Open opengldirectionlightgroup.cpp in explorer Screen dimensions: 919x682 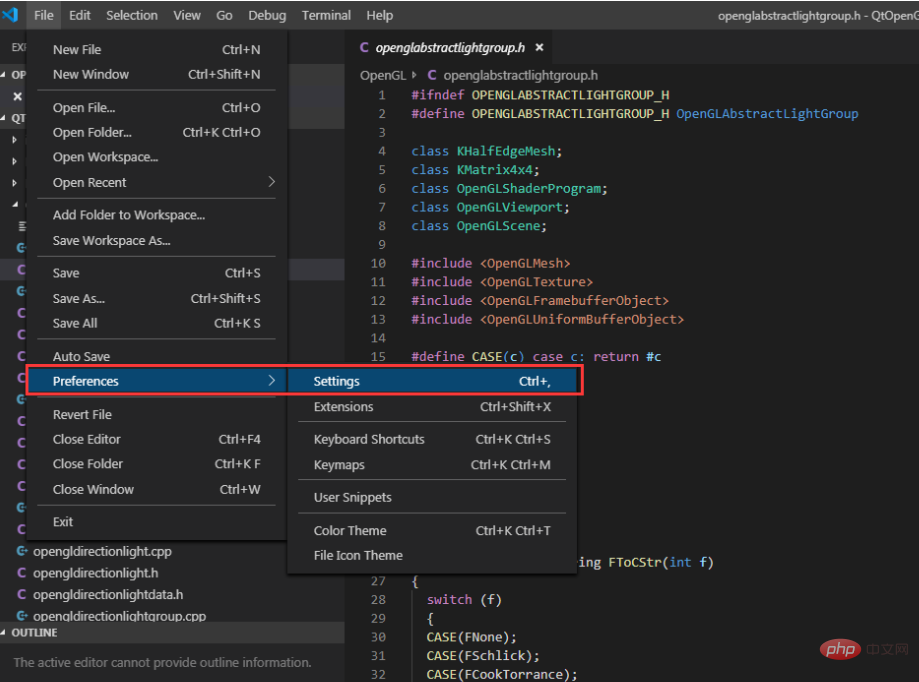(120, 616)
